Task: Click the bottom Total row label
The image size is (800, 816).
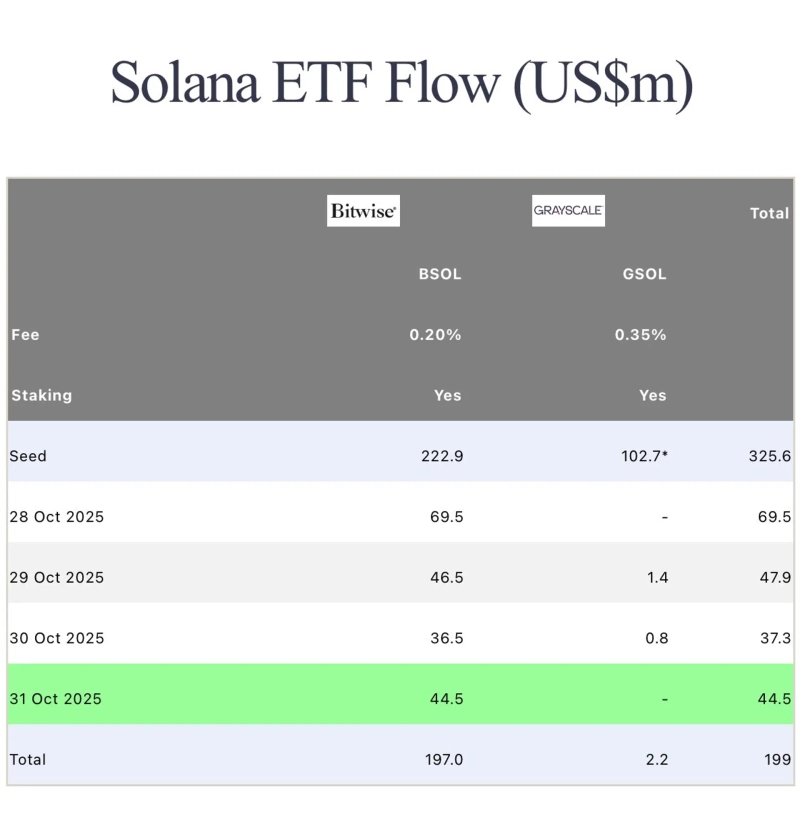Action: coord(28,760)
